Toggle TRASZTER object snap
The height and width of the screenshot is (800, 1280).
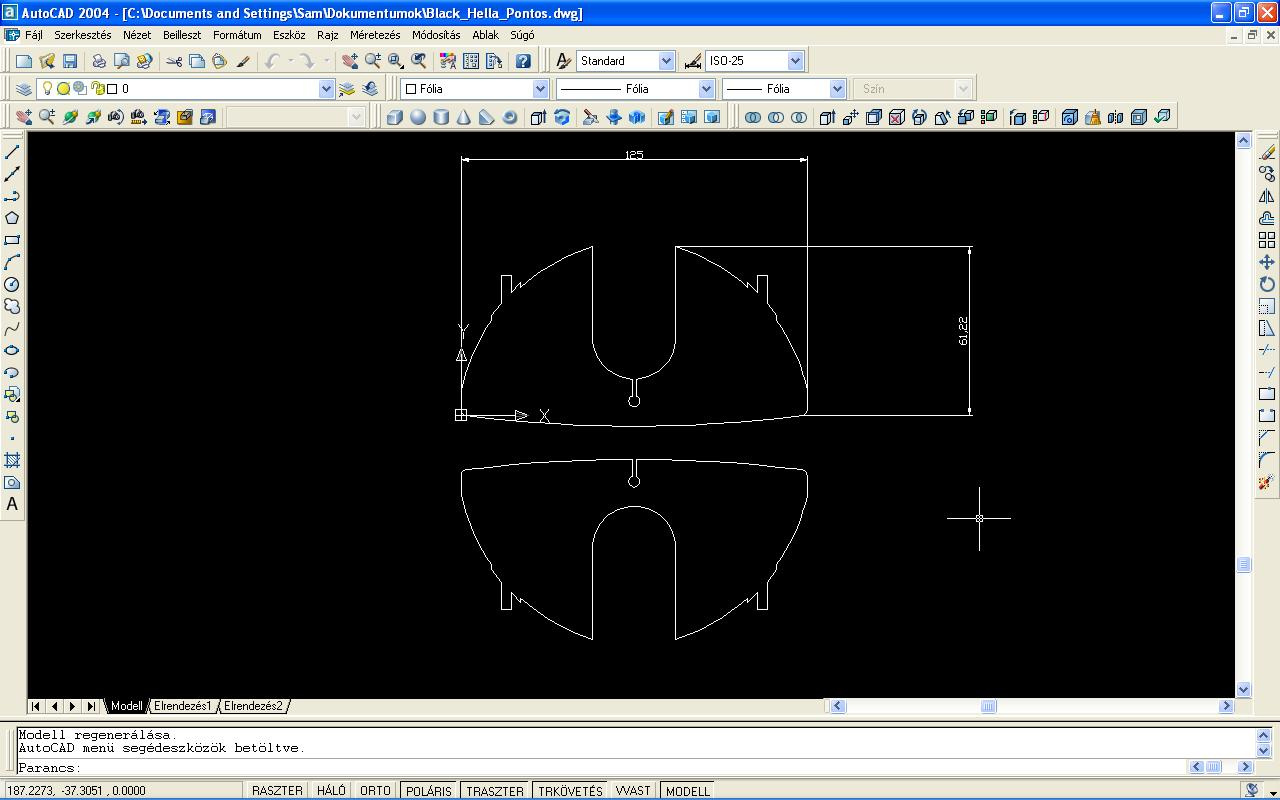[495, 790]
